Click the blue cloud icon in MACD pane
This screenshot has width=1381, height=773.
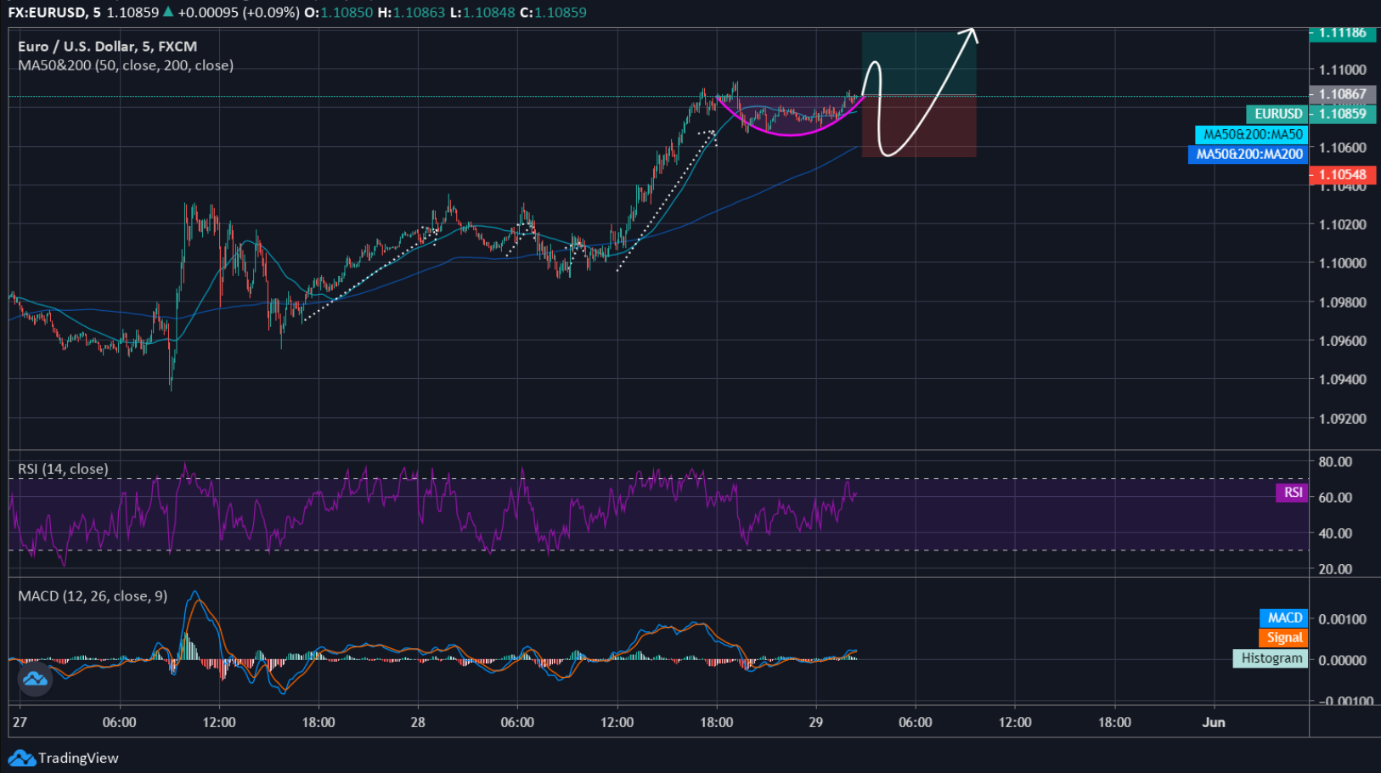pyautogui.click(x=36, y=680)
